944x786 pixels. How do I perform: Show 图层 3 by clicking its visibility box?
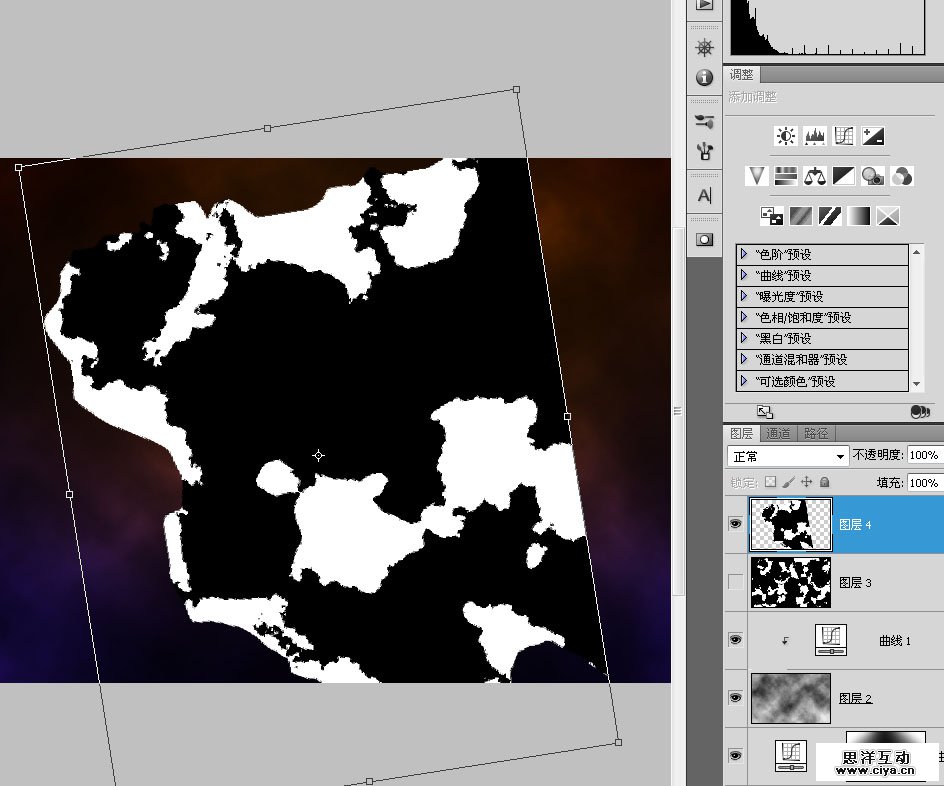pyautogui.click(x=736, y=582)
